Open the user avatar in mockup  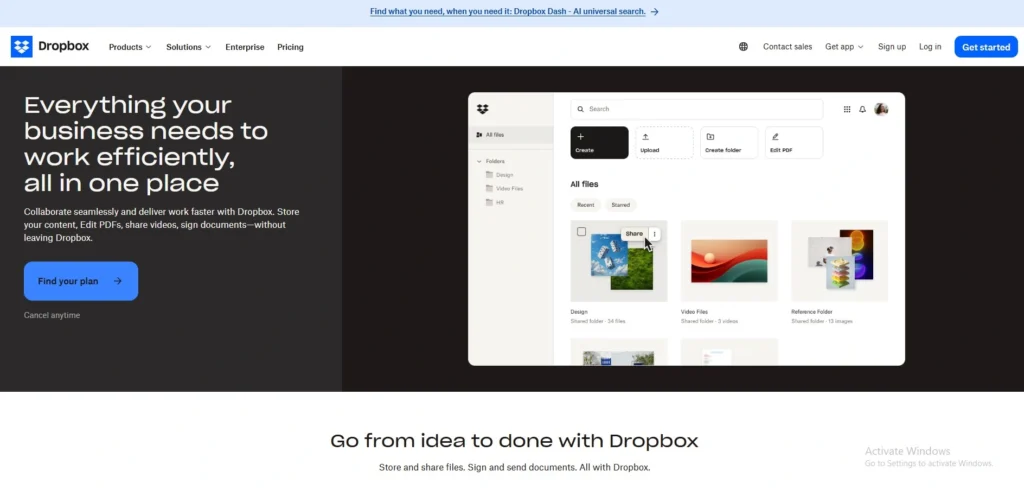[881, 109]
